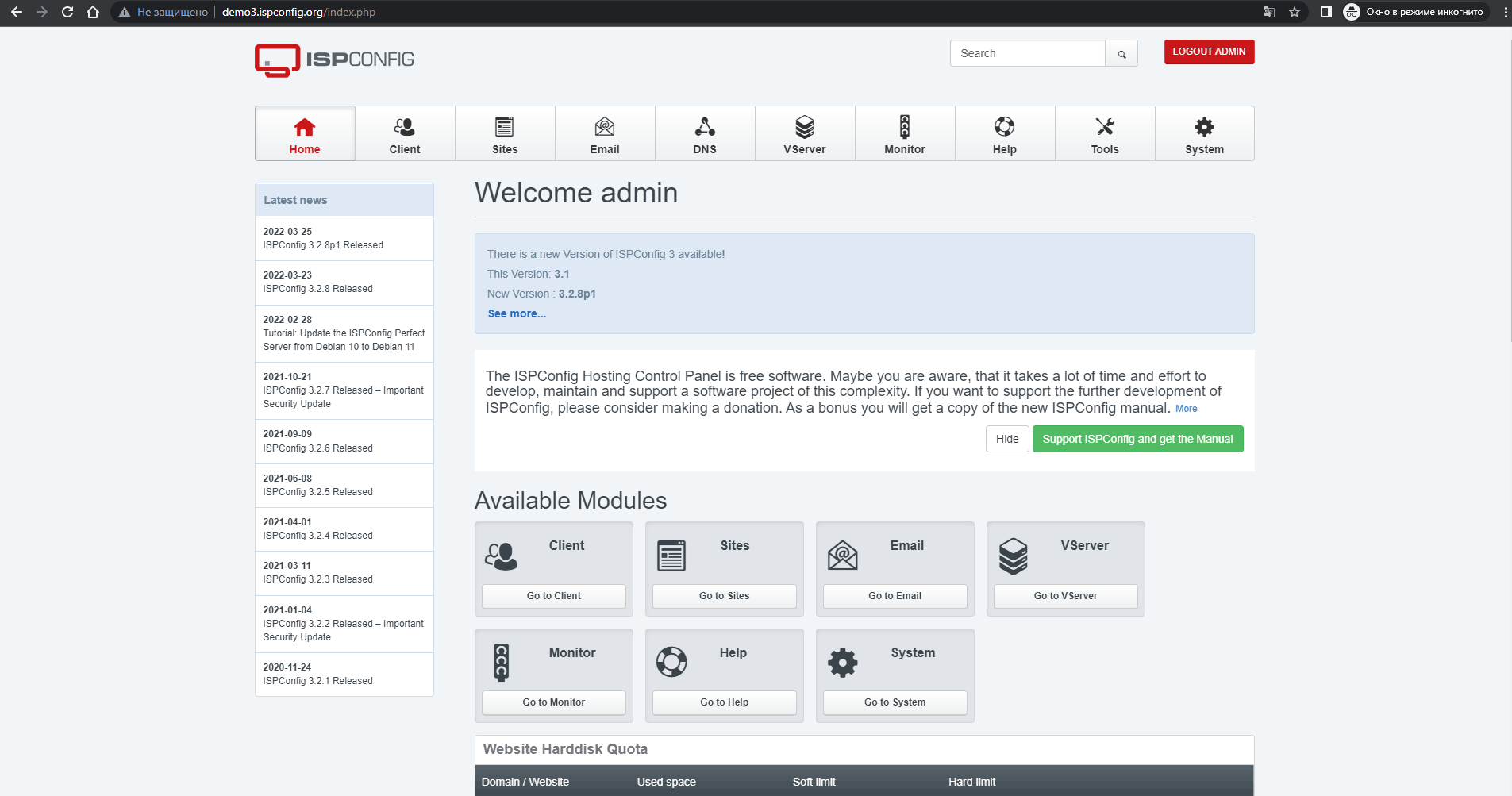Open browser home page icon
This screenshot has width=1512, height=796.
point(93,12)
